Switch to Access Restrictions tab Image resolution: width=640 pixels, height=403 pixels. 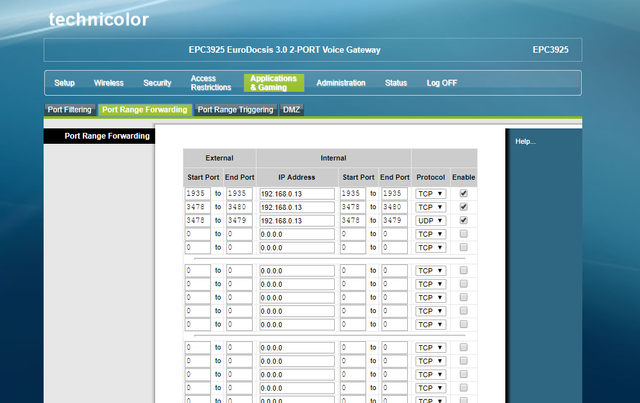[x=211, y=83]
